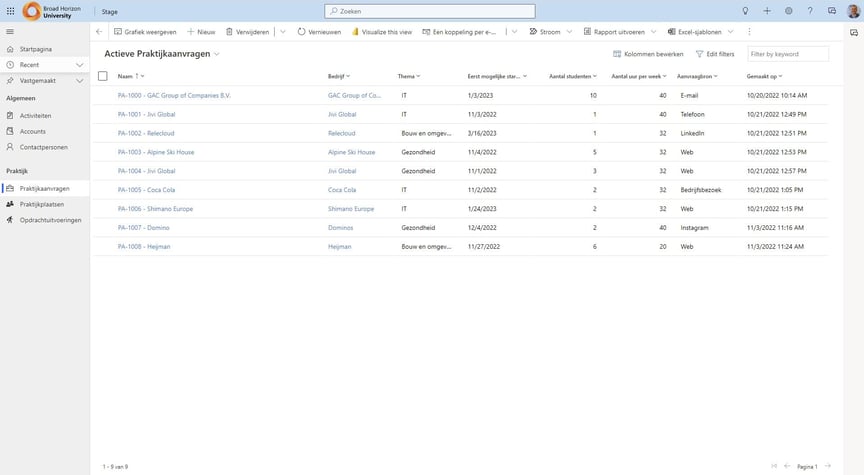
Task: Expand the Stroom dropdown arrow
Action: point(569,32)
